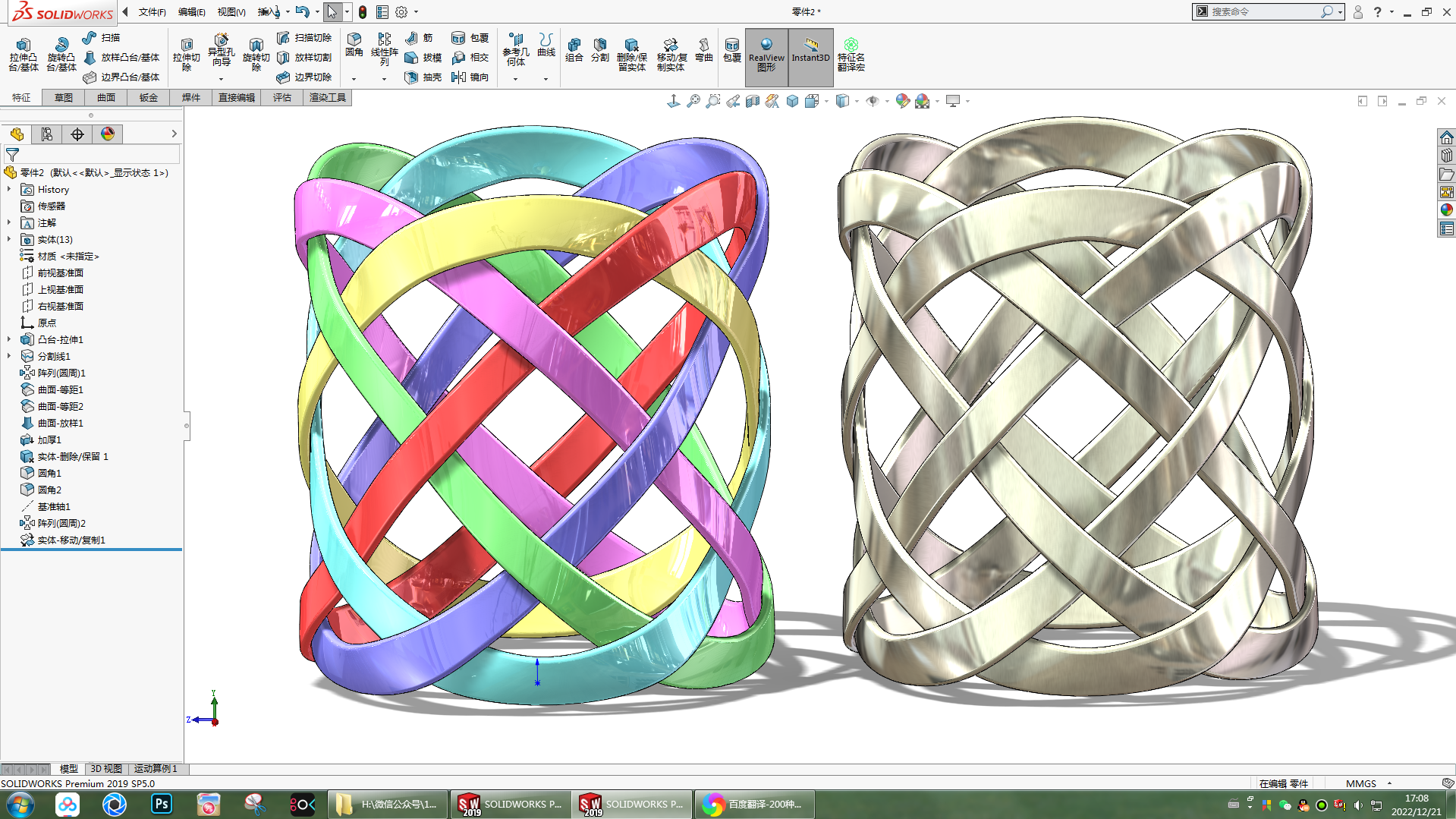The height and width of the screenshot is (819, 1456).
Task: Activate the 抽壳 tool
Action: pos(423,77)
